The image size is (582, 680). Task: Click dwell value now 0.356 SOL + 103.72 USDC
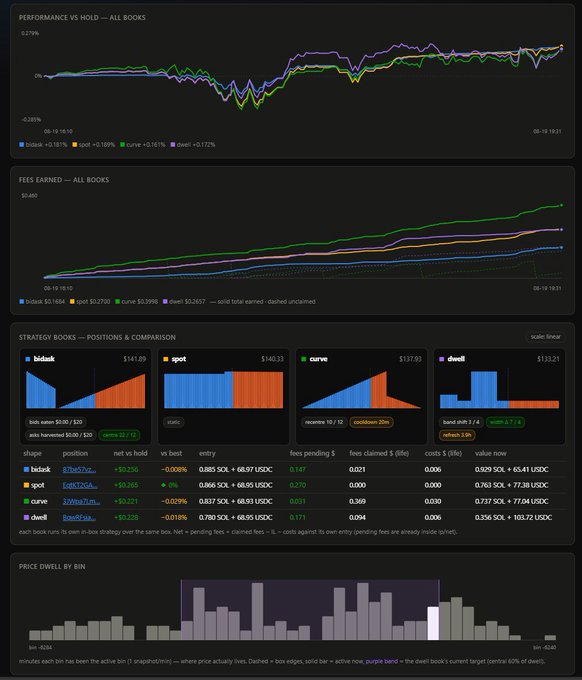[513, 517]
